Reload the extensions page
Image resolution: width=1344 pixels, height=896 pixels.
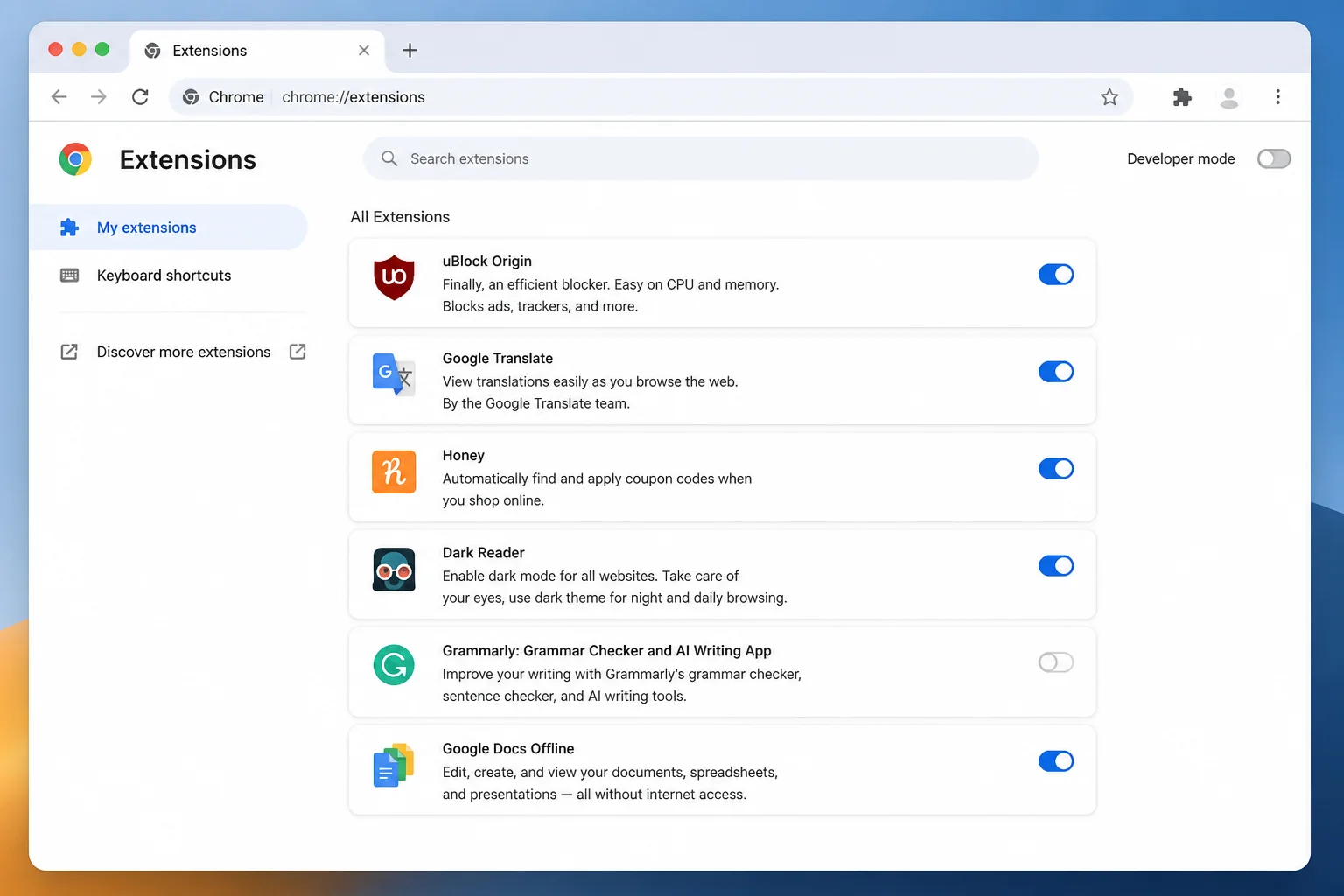pyautogui.click(x=140, y=97)
